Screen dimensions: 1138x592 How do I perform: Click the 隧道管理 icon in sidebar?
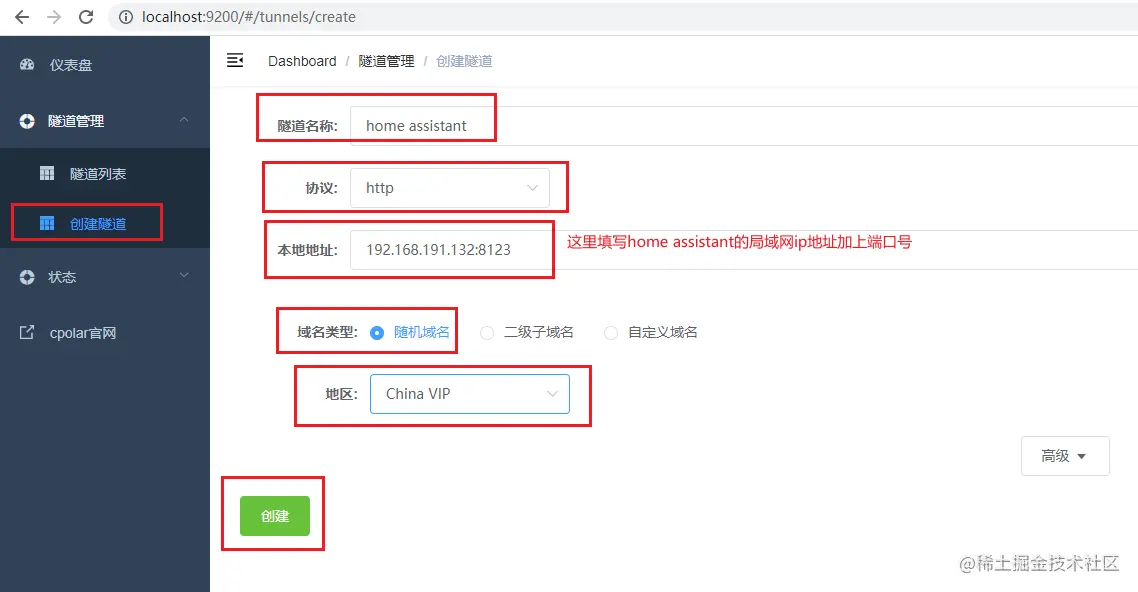coord(27,121)
